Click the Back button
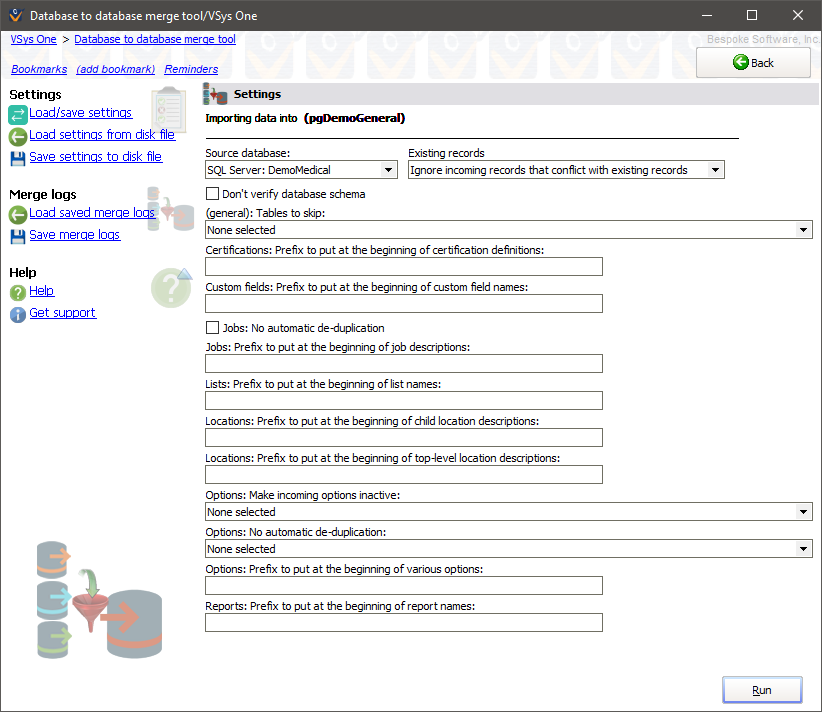The height and width of the screenshot is (712, 822). tap(753, 63)
